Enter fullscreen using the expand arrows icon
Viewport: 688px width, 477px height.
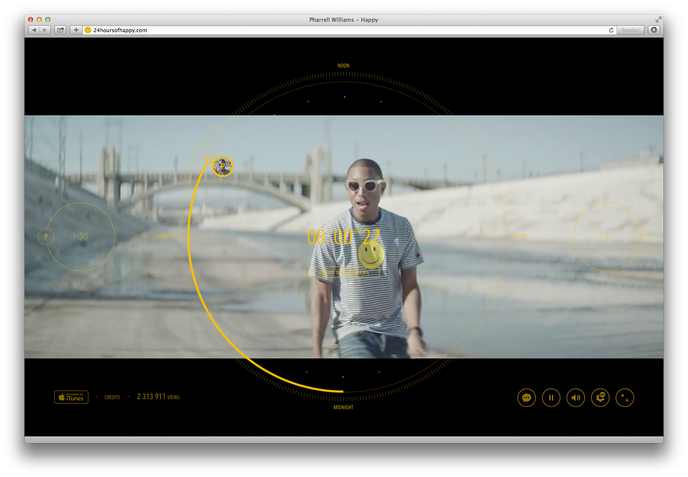[625, 398]
